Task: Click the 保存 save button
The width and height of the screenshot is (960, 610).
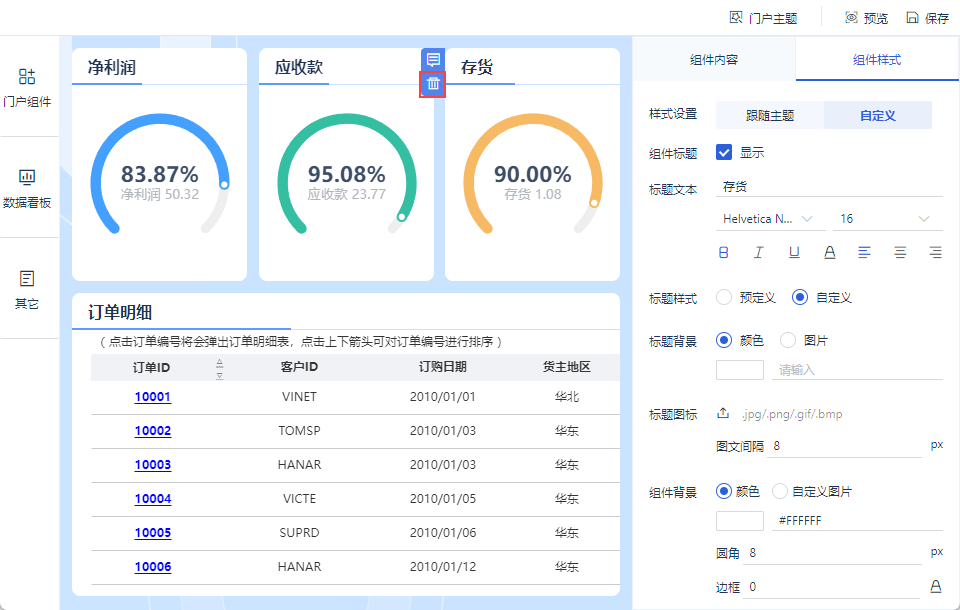Action: pyautogui.click(x=927, y=18)
